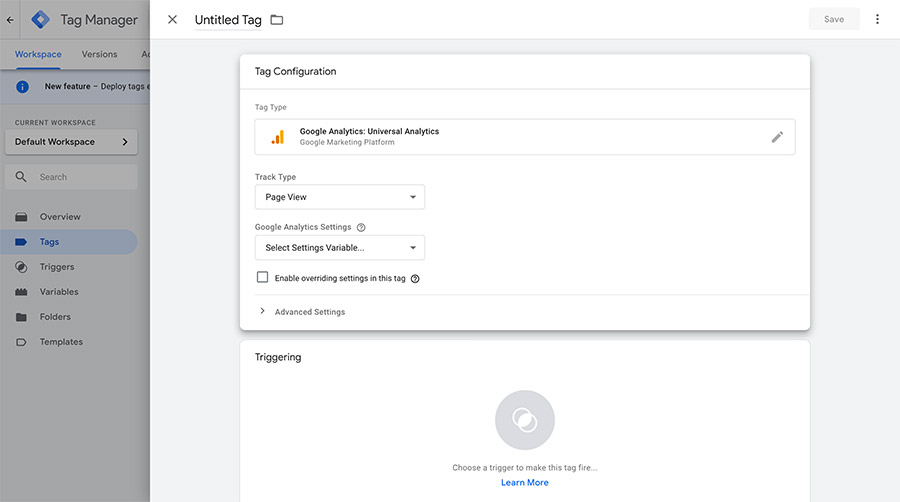Click the blue info icon in New feature banner
Viewport: 900px width, 502px height.
[x=22, y=87]
